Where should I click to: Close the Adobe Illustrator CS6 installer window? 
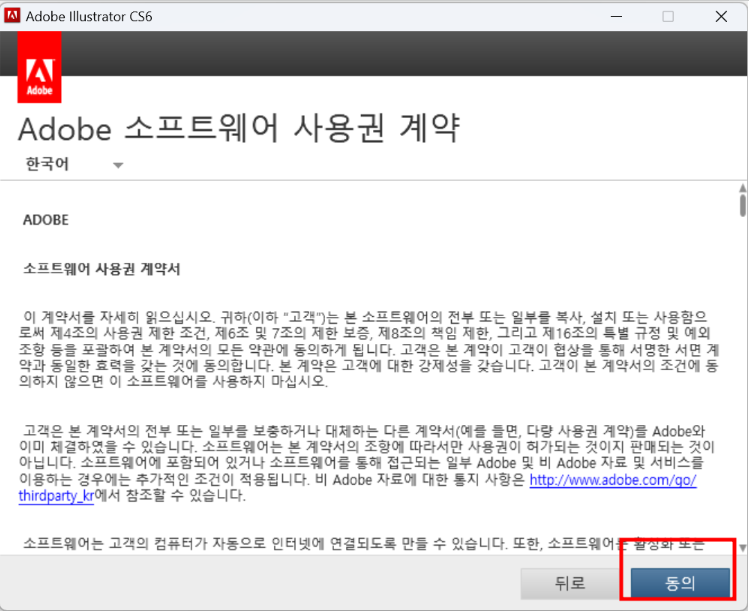tap(721, 17)
